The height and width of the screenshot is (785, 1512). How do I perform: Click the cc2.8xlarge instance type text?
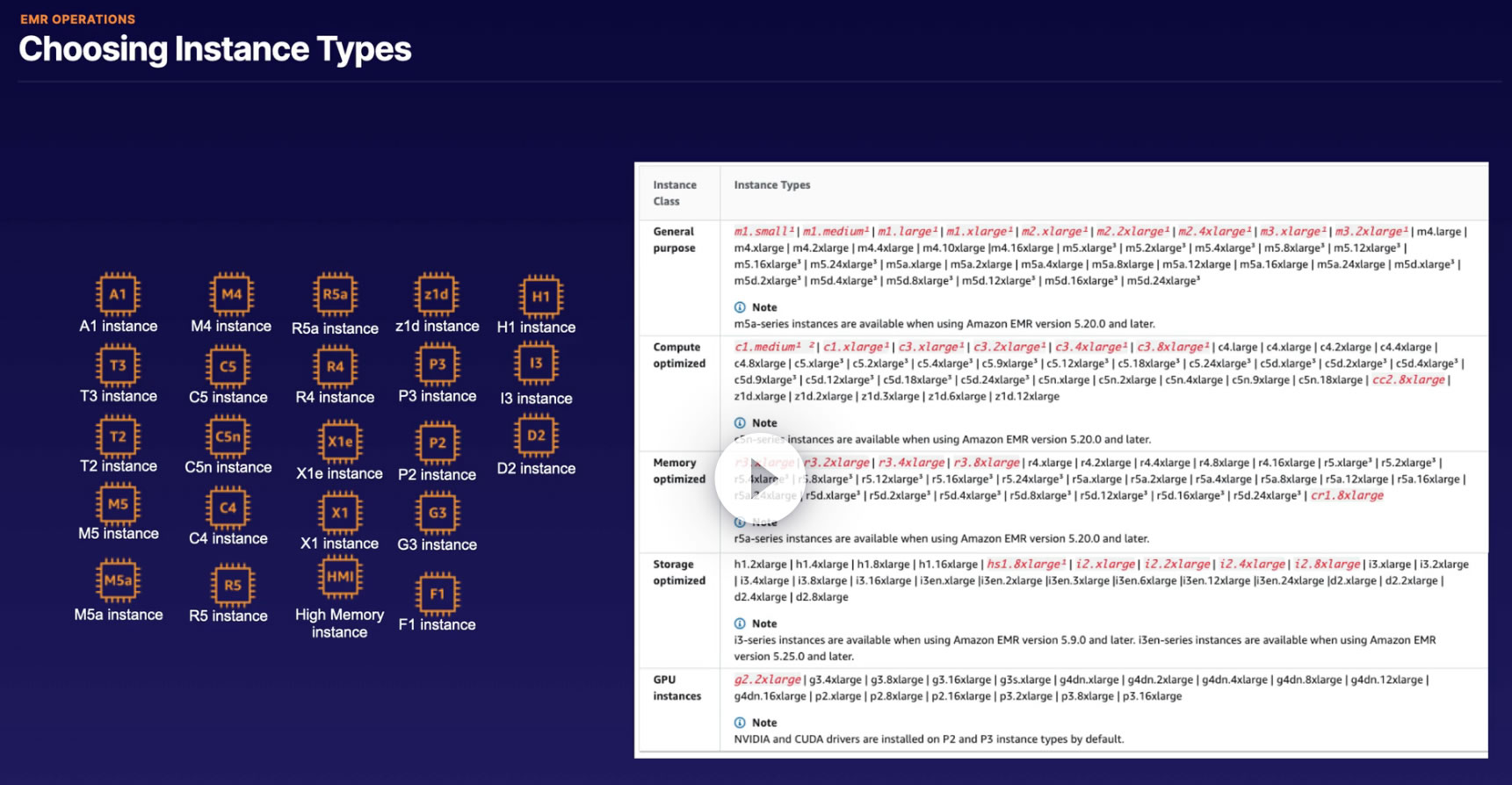point(1408,380)
